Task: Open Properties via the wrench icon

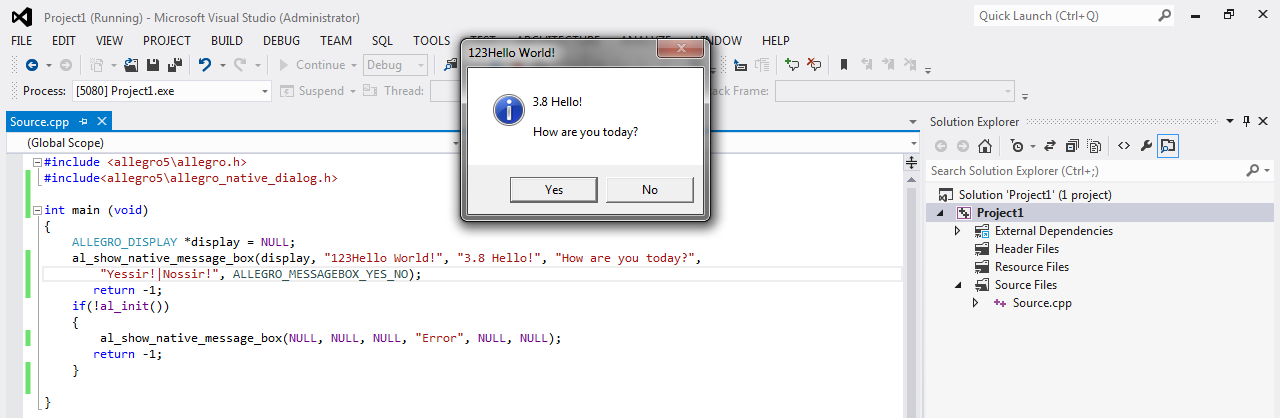Action: [x=1146, y=146]
